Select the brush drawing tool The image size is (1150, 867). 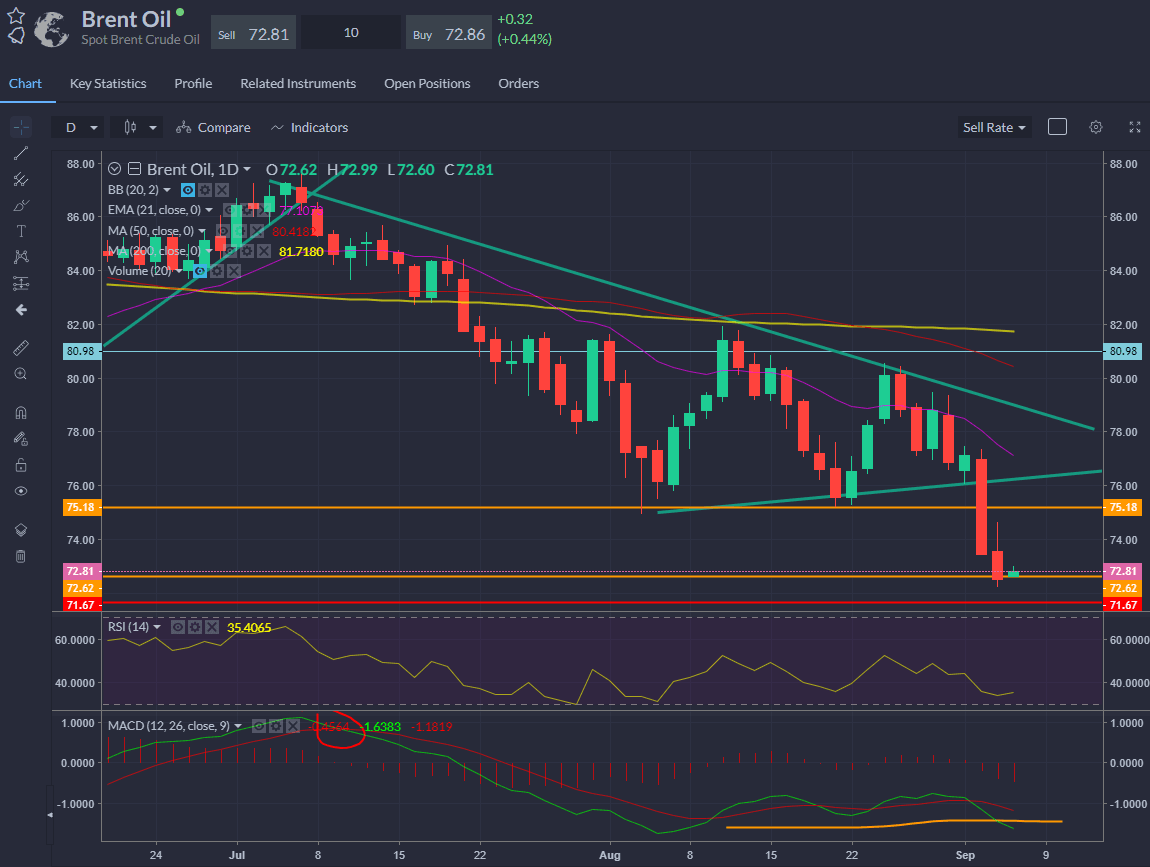21,205
